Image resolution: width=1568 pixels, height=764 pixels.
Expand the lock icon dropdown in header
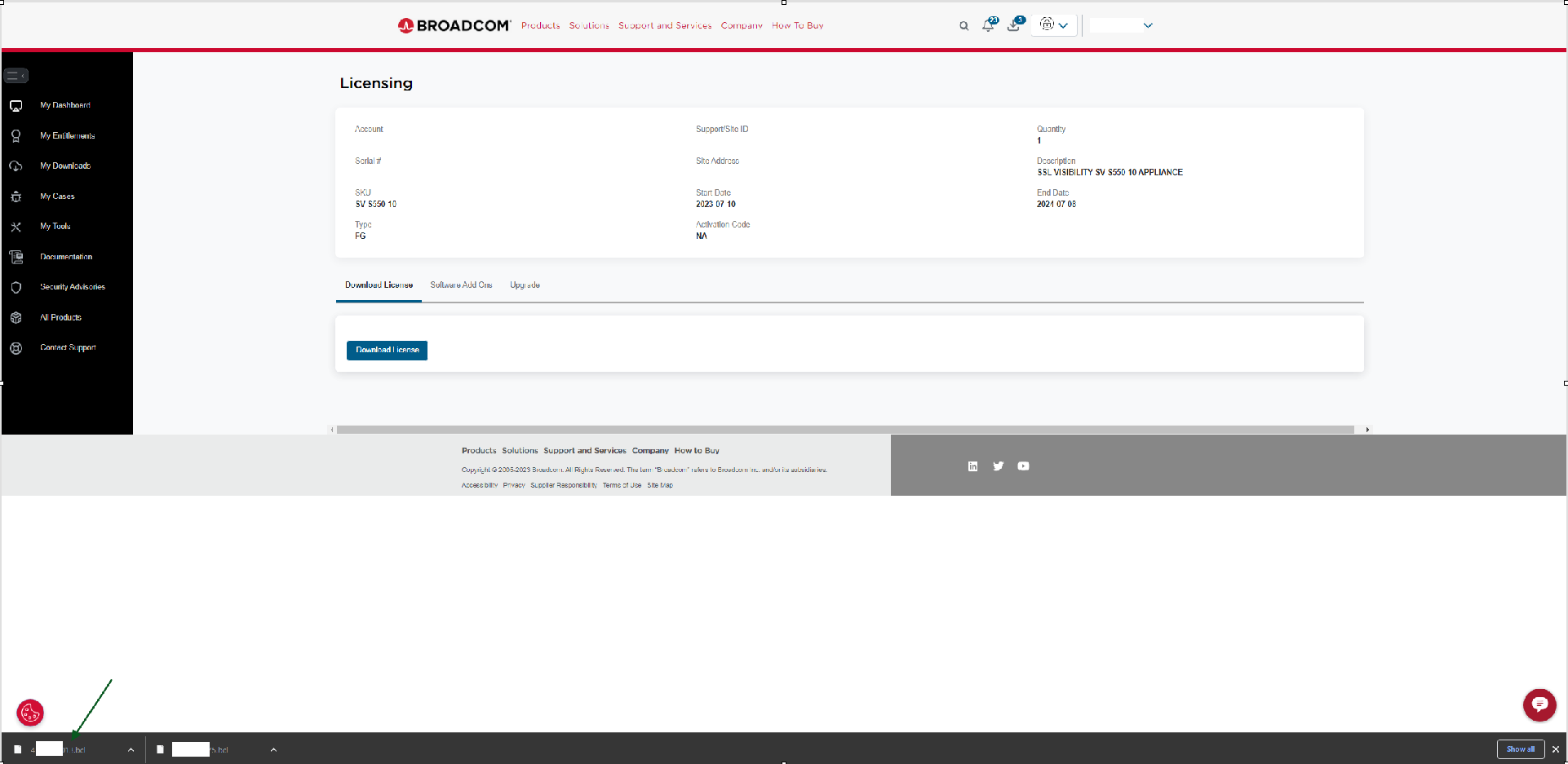click(1054, 25)
